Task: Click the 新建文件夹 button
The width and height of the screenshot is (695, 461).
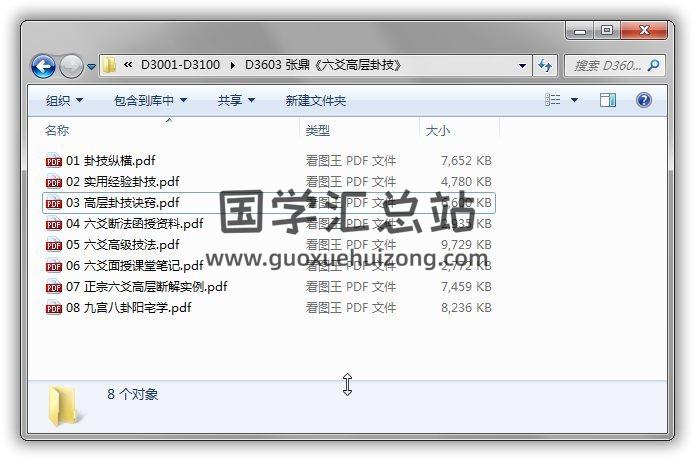Action: click(x=315, y=101)
